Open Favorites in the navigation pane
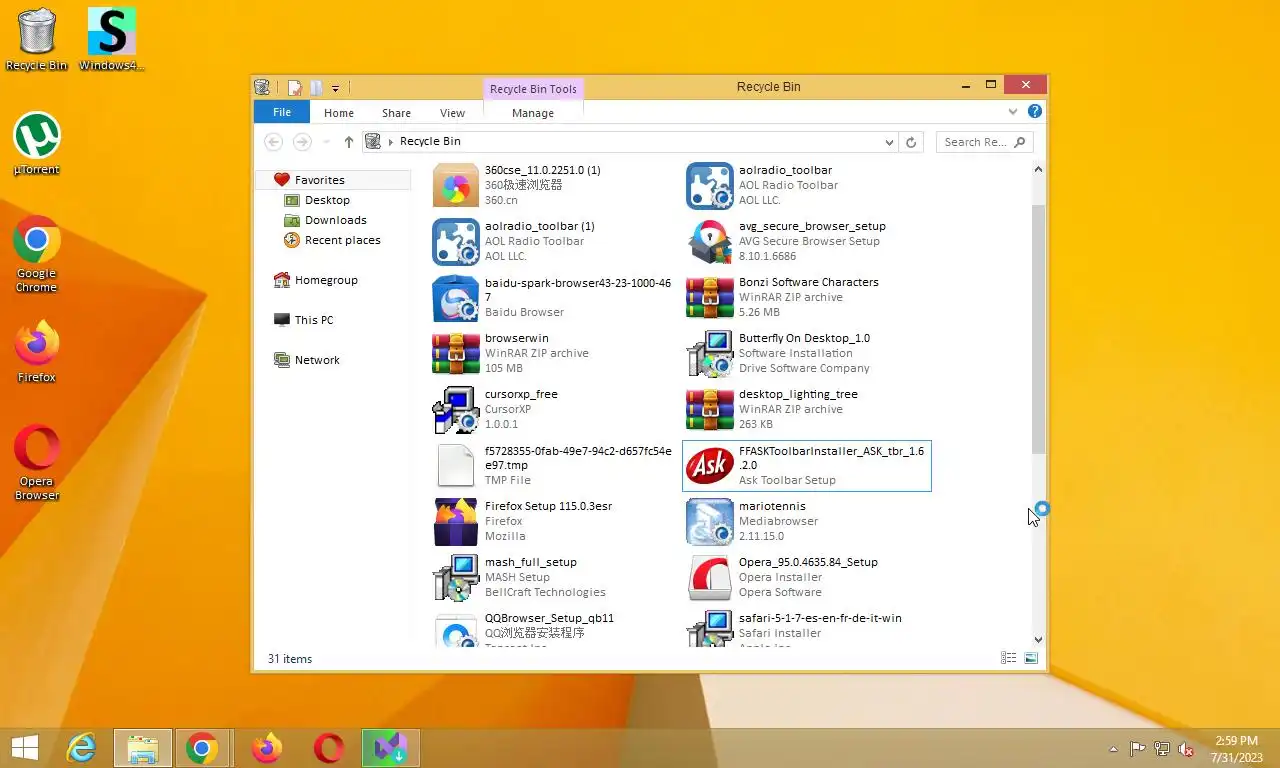Image resolution: width=1280 pixels, height=768 pixels. [x=319, y=180]
